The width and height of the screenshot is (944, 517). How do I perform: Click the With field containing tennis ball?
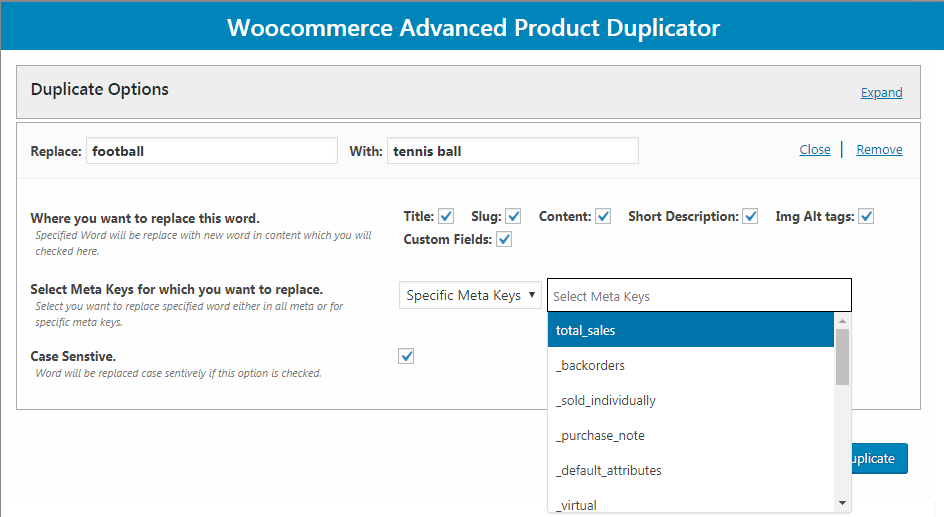click(x=513, y=150)
